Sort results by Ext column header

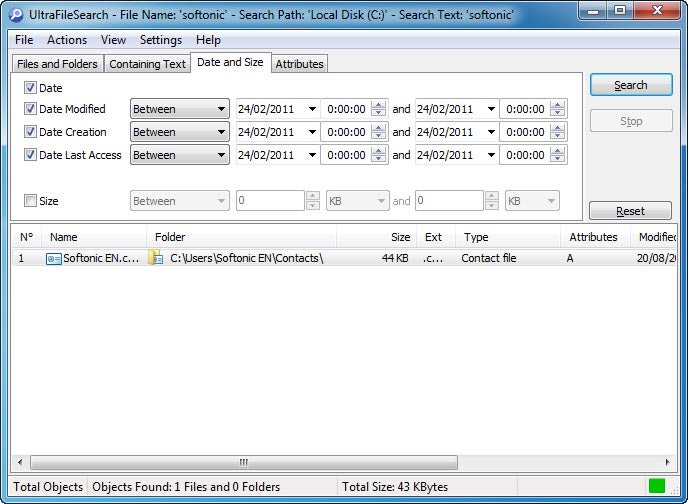click(x=436, y=237)
